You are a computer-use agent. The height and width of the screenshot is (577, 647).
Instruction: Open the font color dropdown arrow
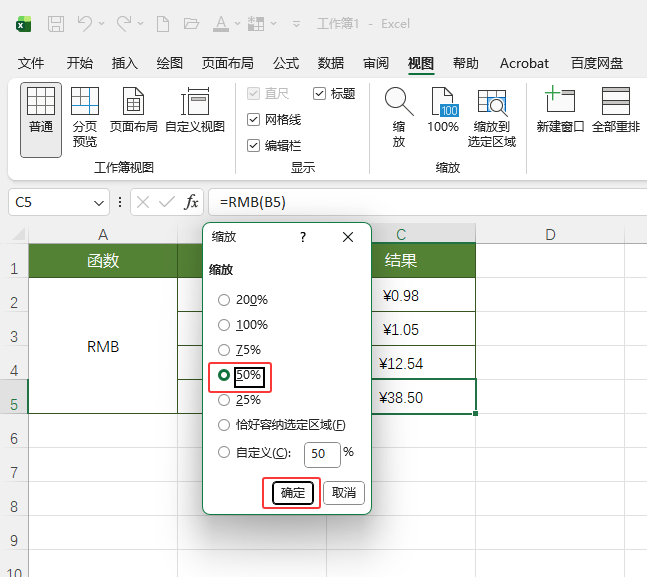coord(237,24)
